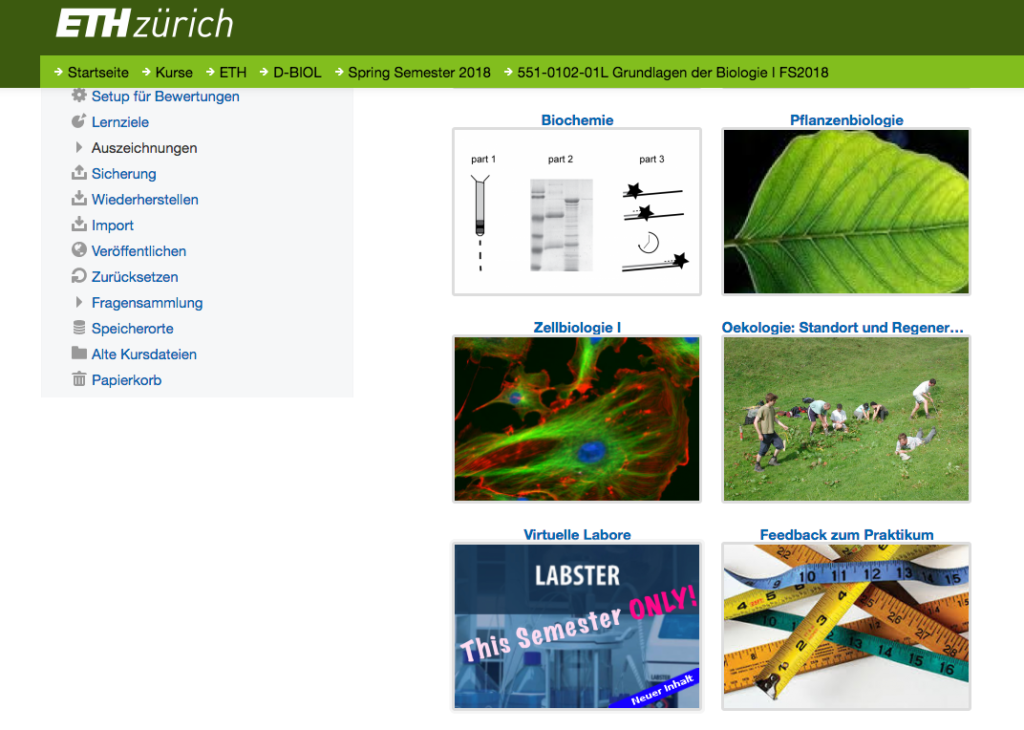Click the Biochemie gel diagram thumbnail
This screenshot has height=730, width=1024.
(x=577, y=212)
